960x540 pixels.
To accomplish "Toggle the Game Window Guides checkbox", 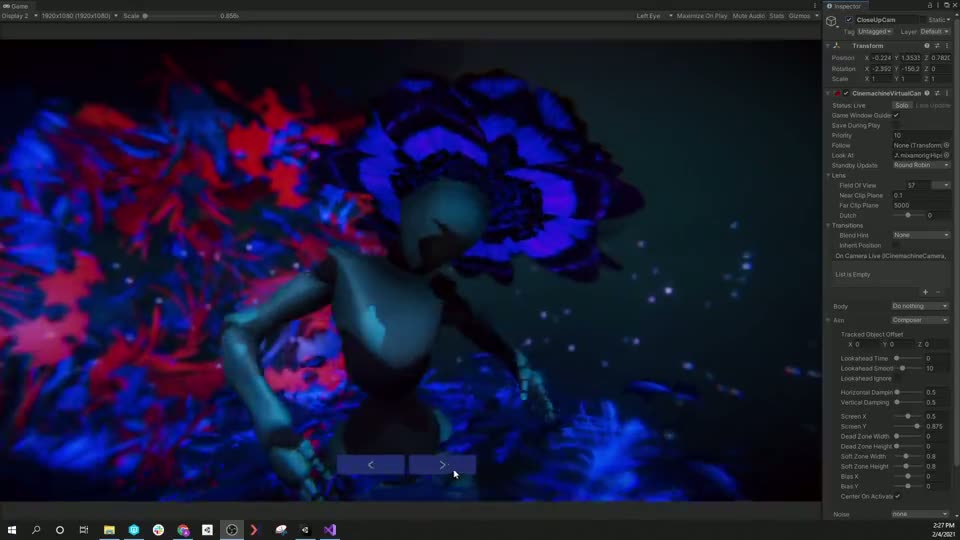I will point(896,115).
